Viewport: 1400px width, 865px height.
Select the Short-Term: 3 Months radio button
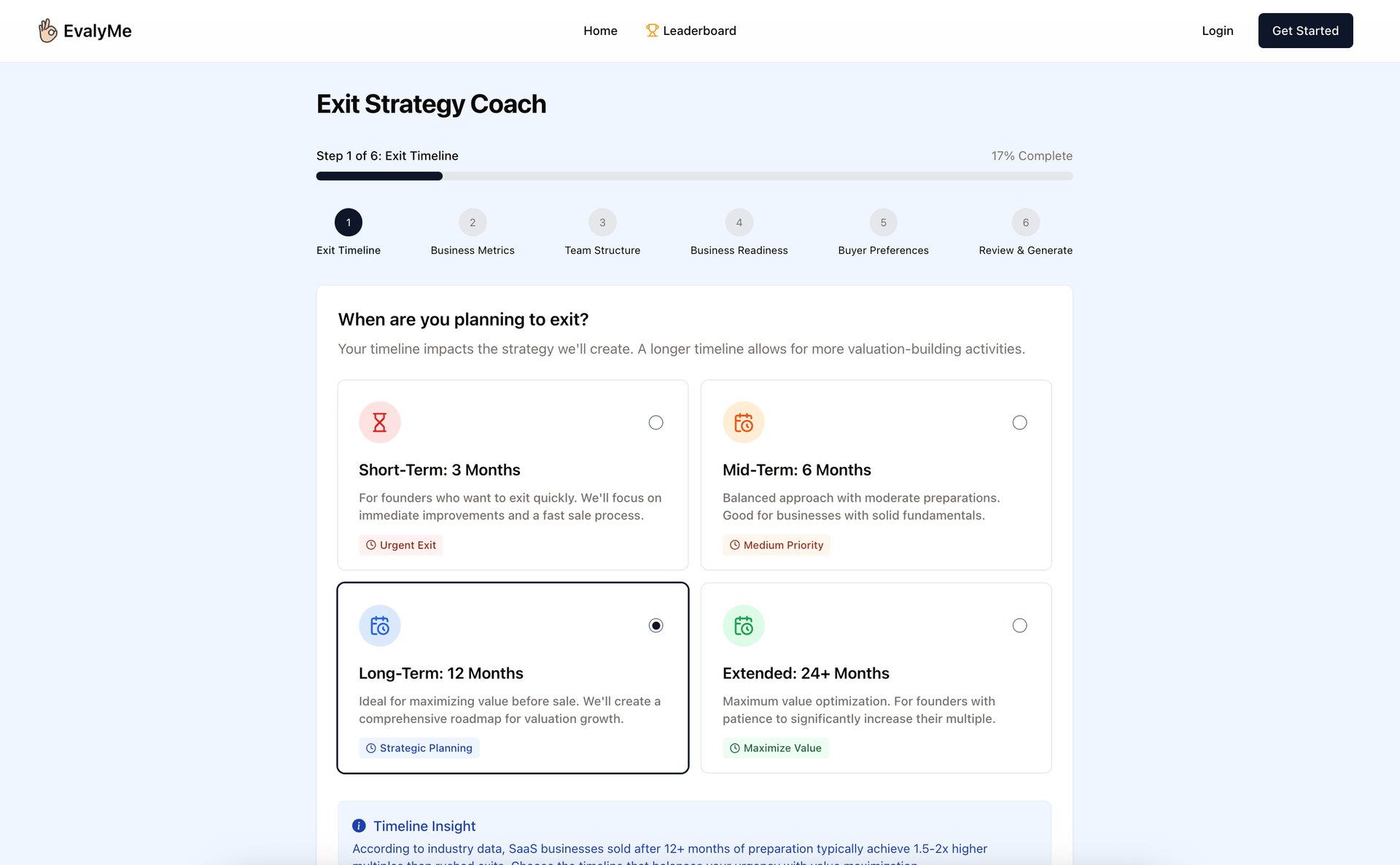(x=656, y=422)
